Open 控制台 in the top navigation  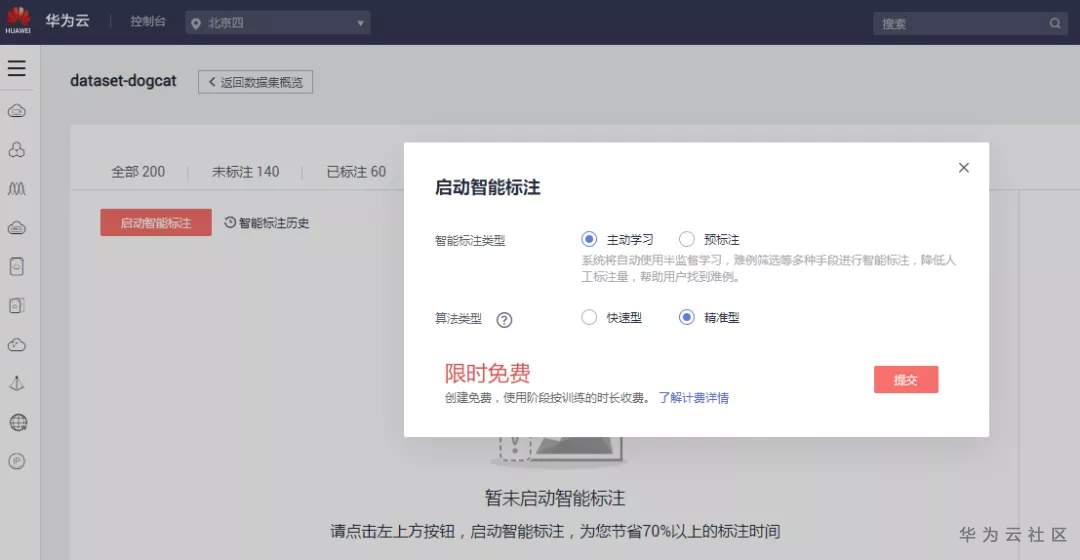[x=148, y=21]
